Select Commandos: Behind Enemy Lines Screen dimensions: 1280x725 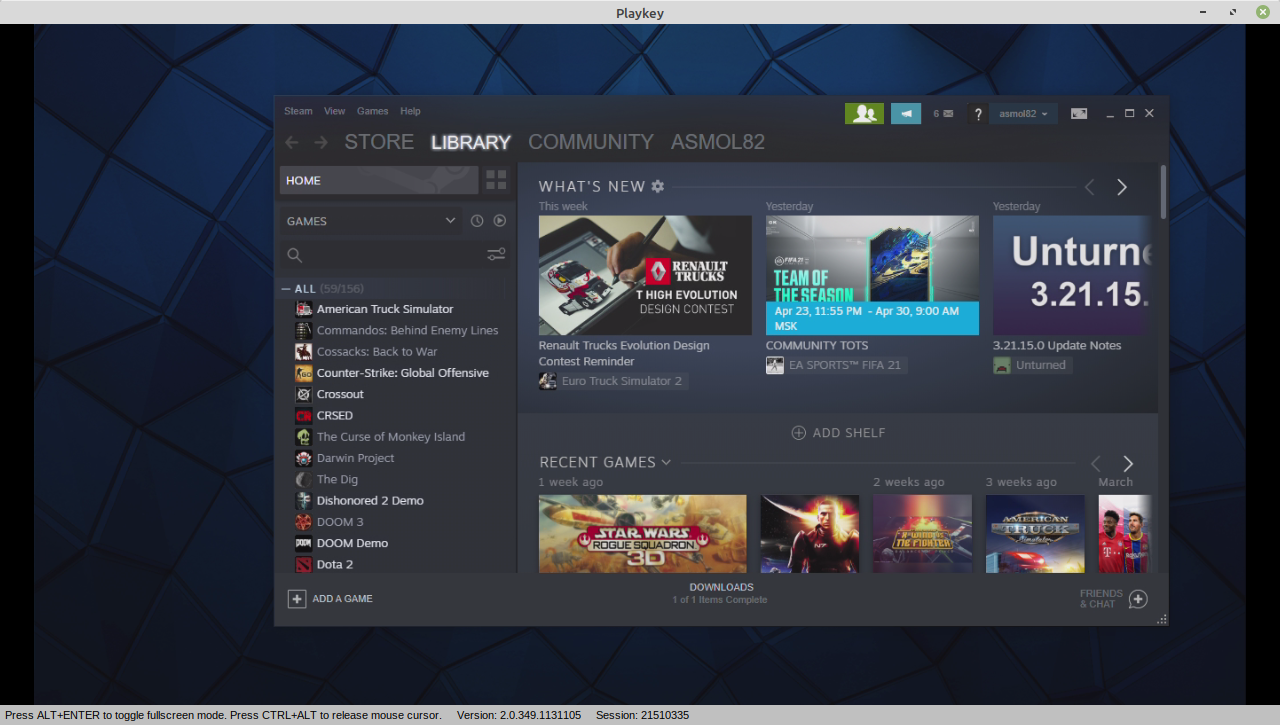point(407,330)
